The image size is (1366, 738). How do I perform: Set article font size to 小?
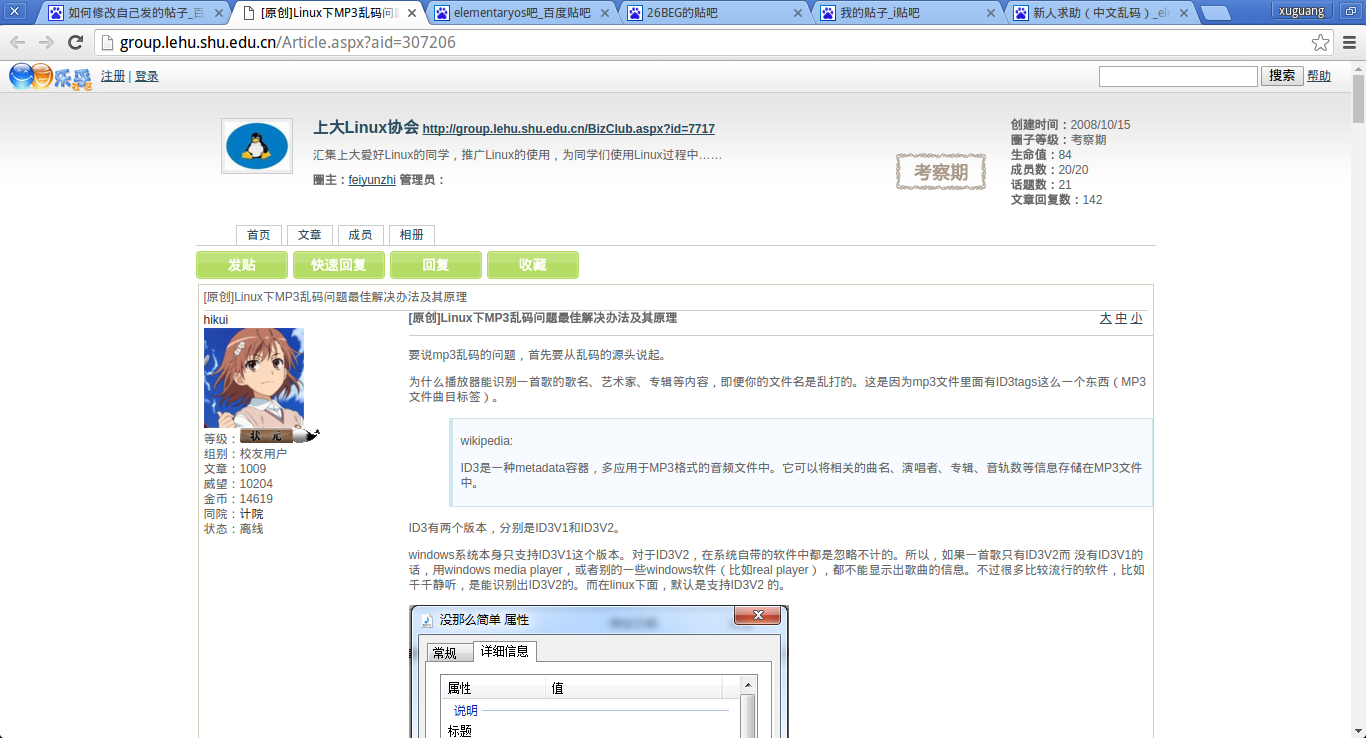point(1136,319)
